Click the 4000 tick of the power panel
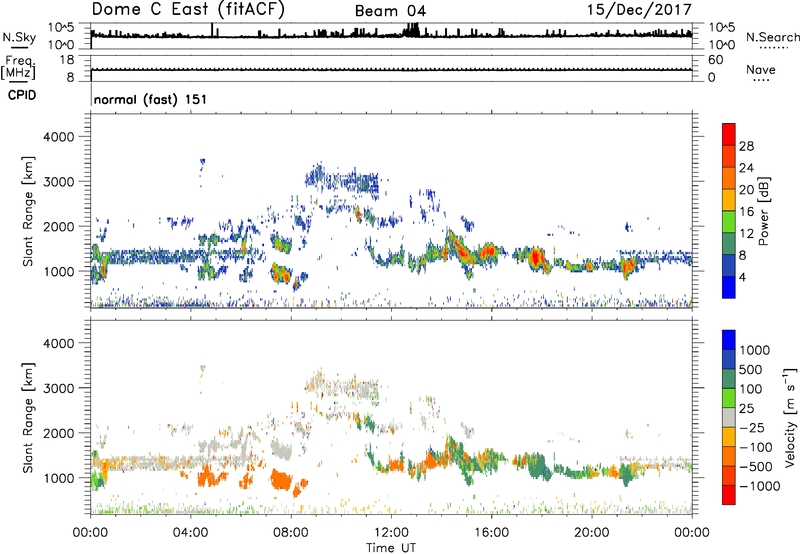 58,137
